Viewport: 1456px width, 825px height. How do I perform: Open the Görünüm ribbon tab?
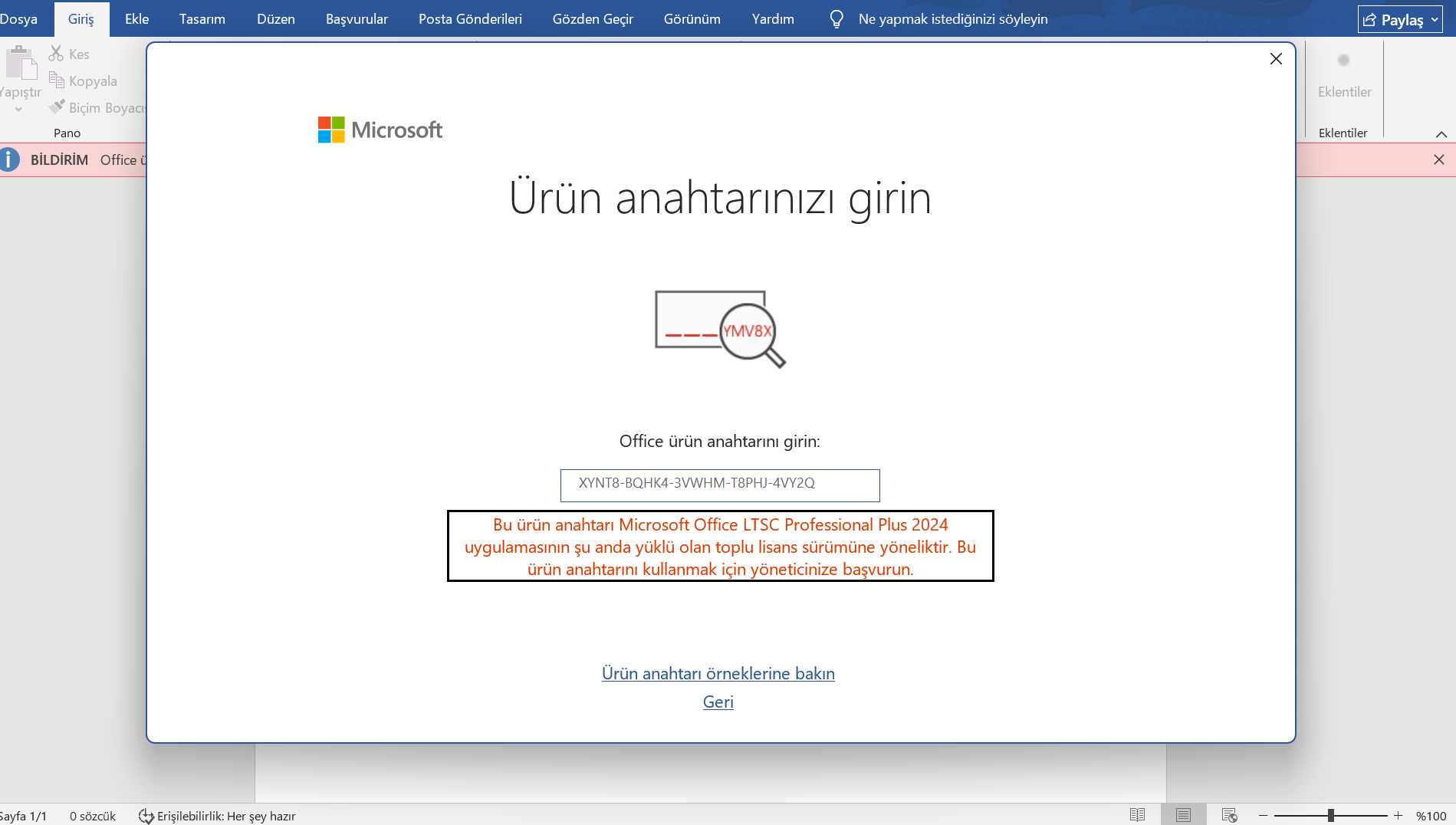[x=692, y=18]
